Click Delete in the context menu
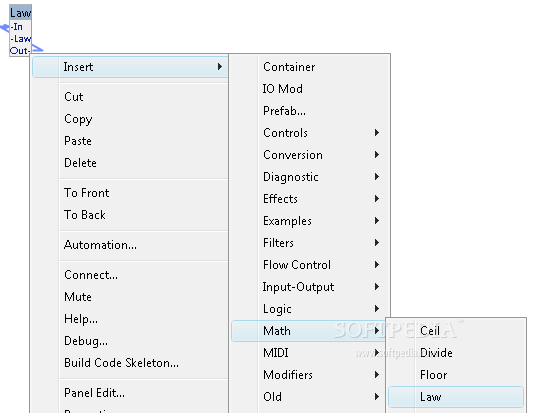The height and width of the screenshot is (413, 534). 130,163
